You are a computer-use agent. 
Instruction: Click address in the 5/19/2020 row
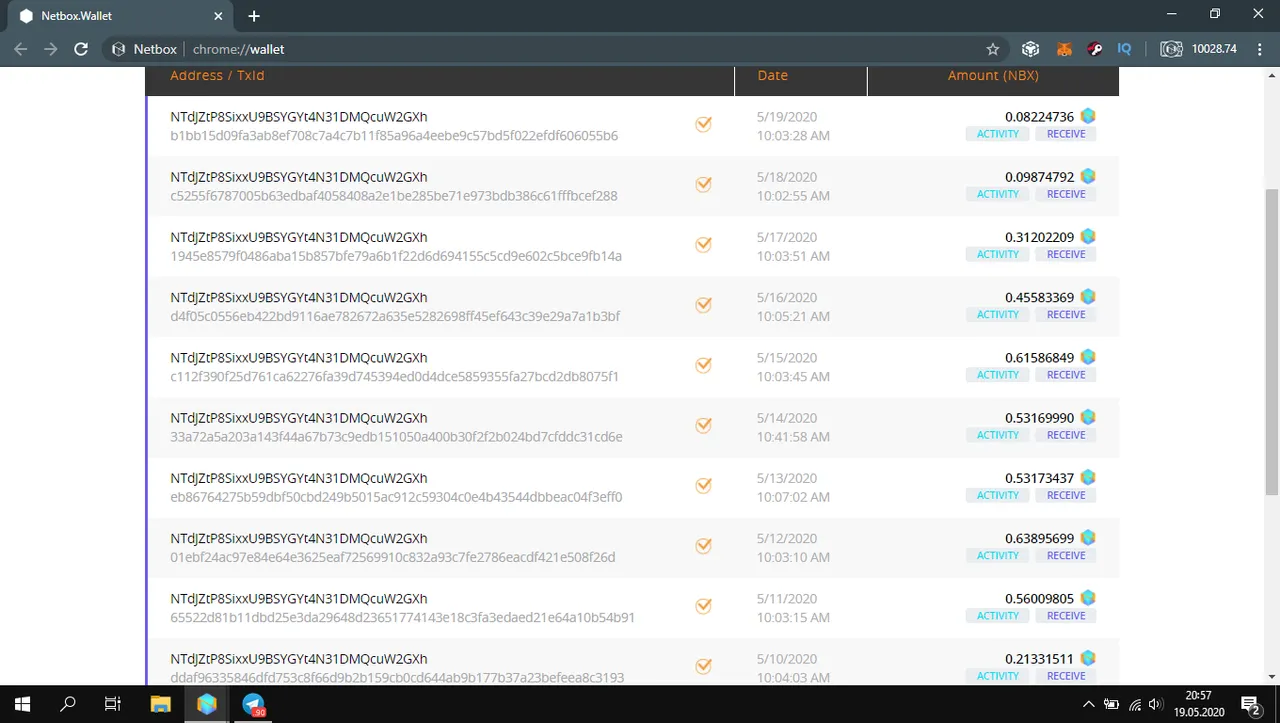coord(299,117)
